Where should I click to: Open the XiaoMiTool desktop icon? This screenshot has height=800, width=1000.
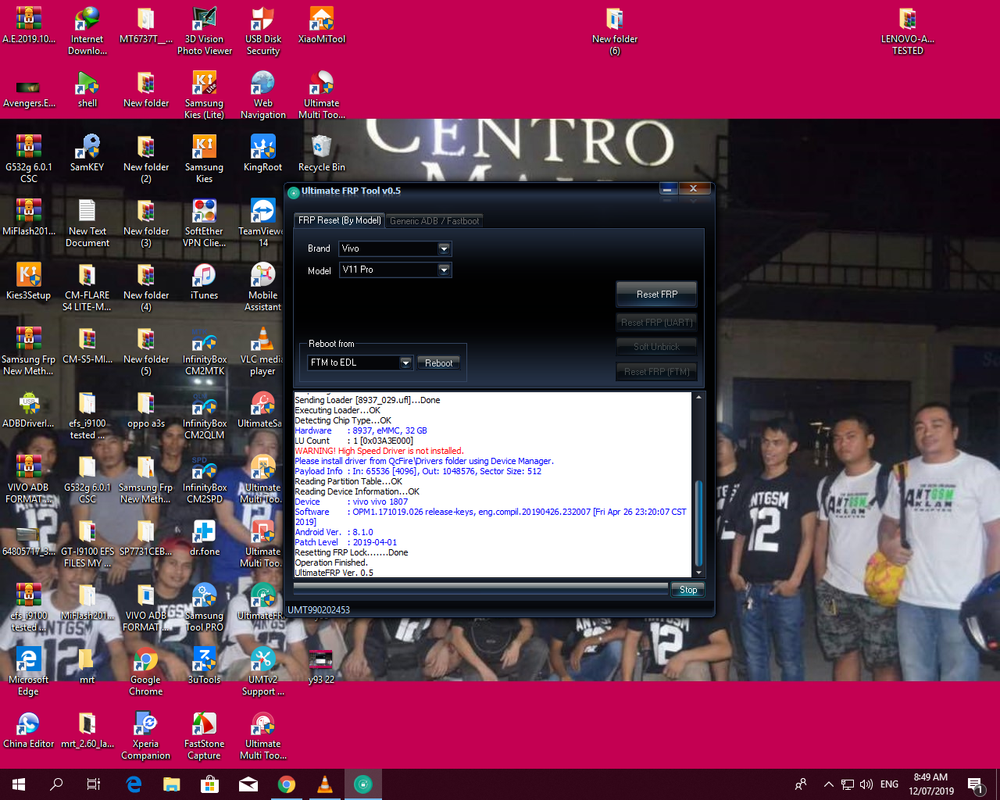pos(321,26)
